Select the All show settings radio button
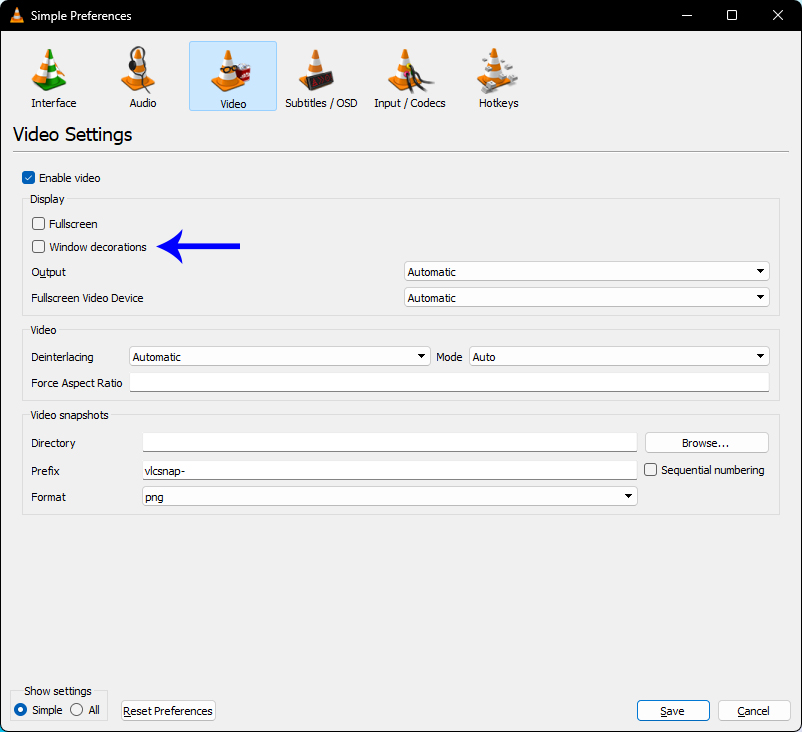Screen dimensions: 802x732 [77, 710]
